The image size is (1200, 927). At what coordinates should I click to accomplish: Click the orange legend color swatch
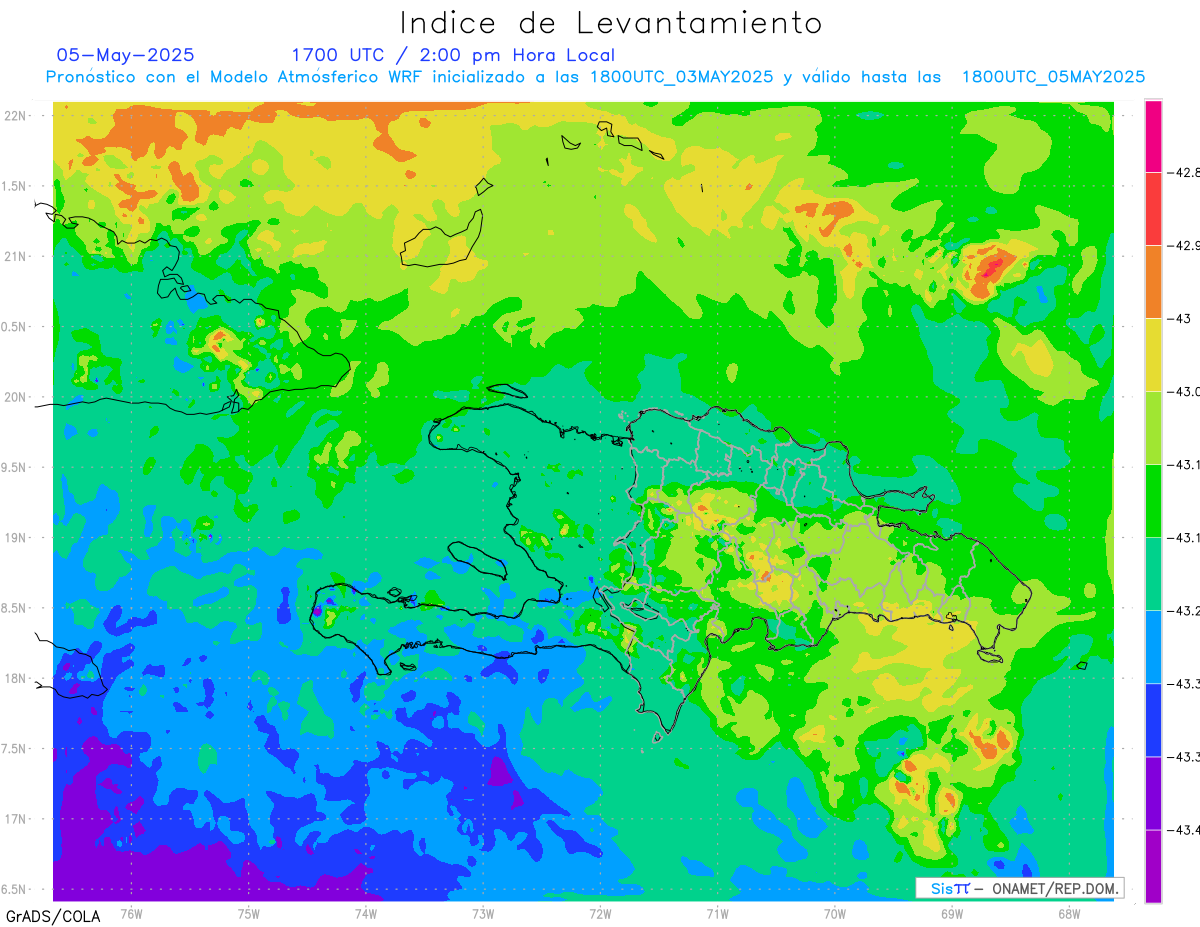tap(1153, 282)
